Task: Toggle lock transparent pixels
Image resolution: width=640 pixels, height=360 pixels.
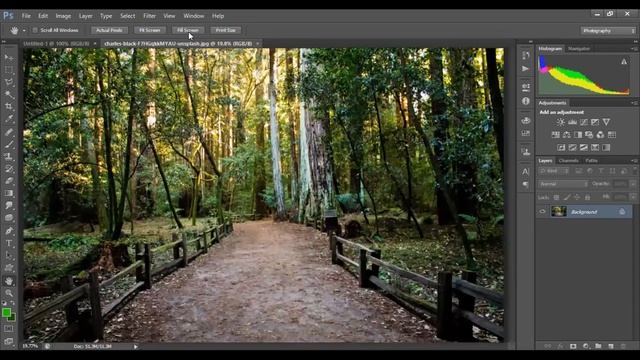Action: click(556, 197)
